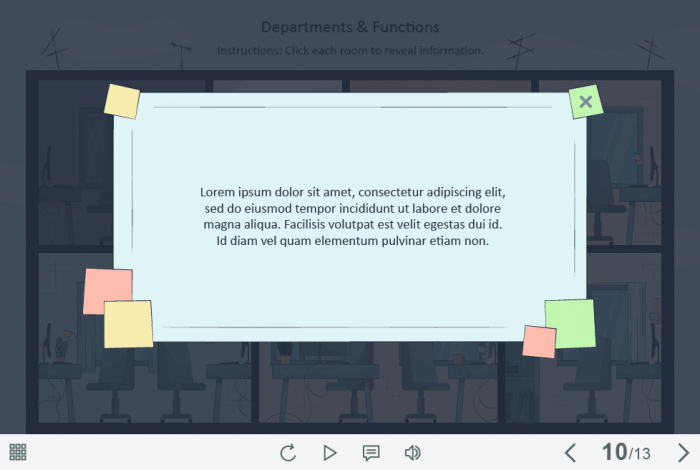Click the Departments & Functions title
Image resolution: width=700 pixels, height=470 pixels.
pyautogui.click(x=350, y=27)
